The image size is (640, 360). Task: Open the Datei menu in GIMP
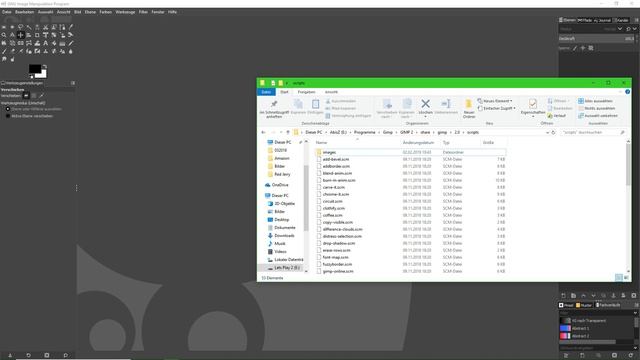click(7, 12)
